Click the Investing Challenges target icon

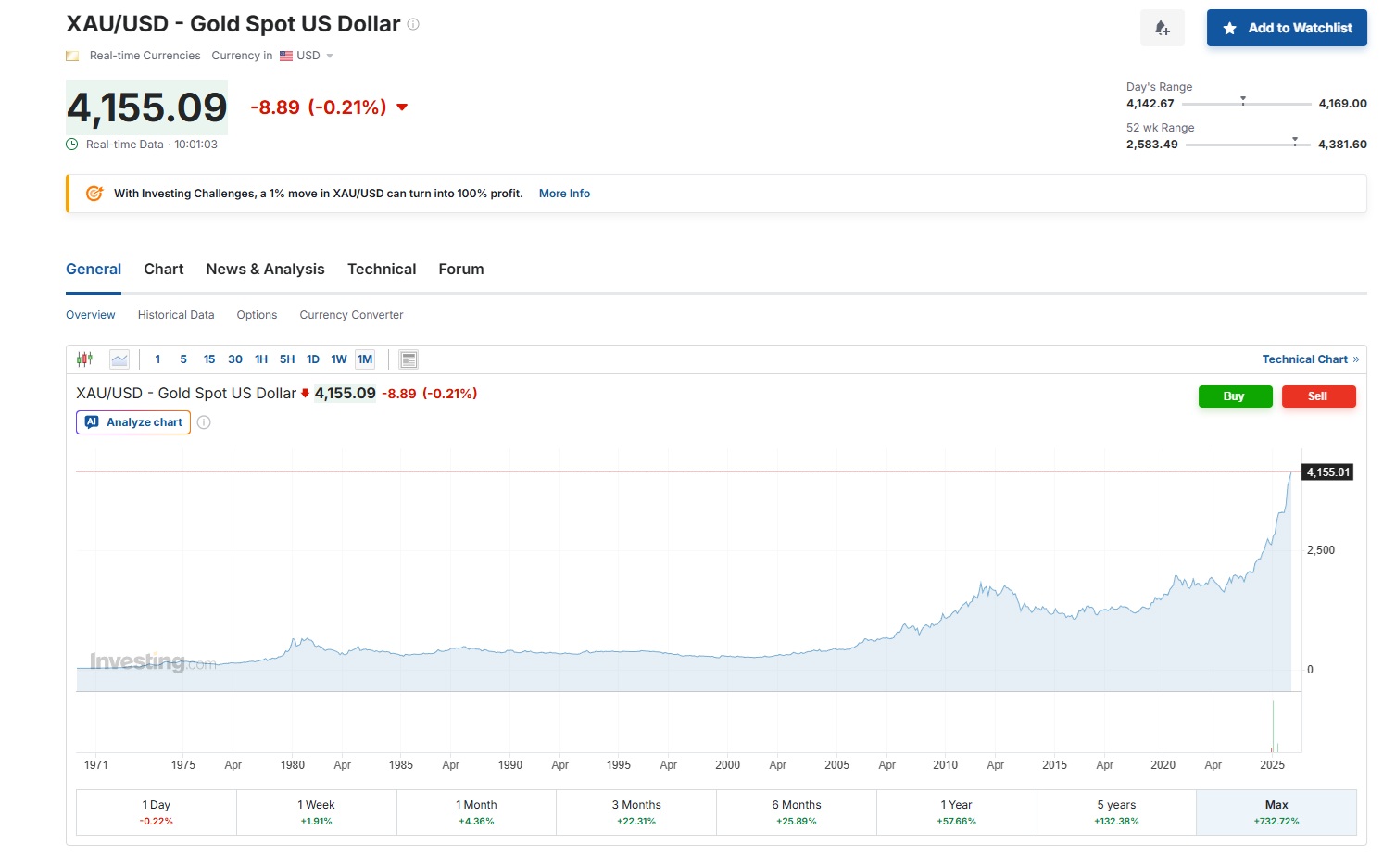[94, 194]
